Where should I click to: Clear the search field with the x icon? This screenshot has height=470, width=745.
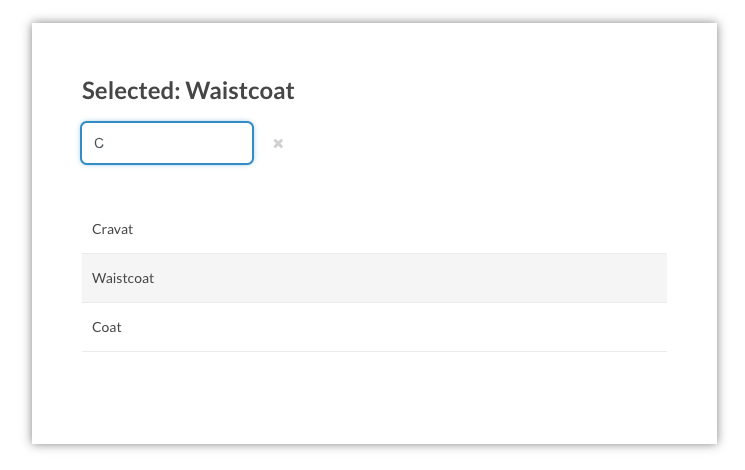(x=278, y=143)
